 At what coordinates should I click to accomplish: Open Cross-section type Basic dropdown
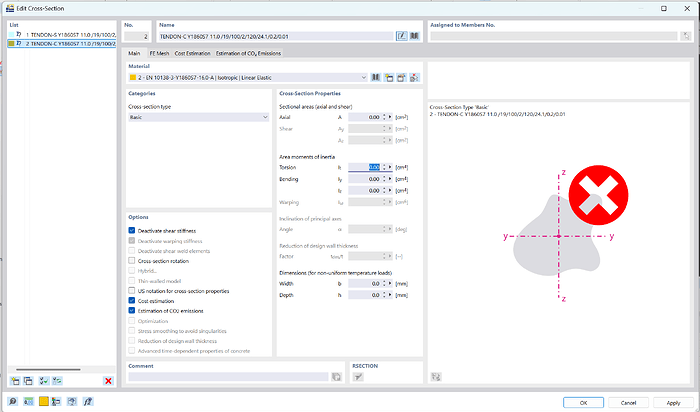pyautogui.click(x=265, y=117)
